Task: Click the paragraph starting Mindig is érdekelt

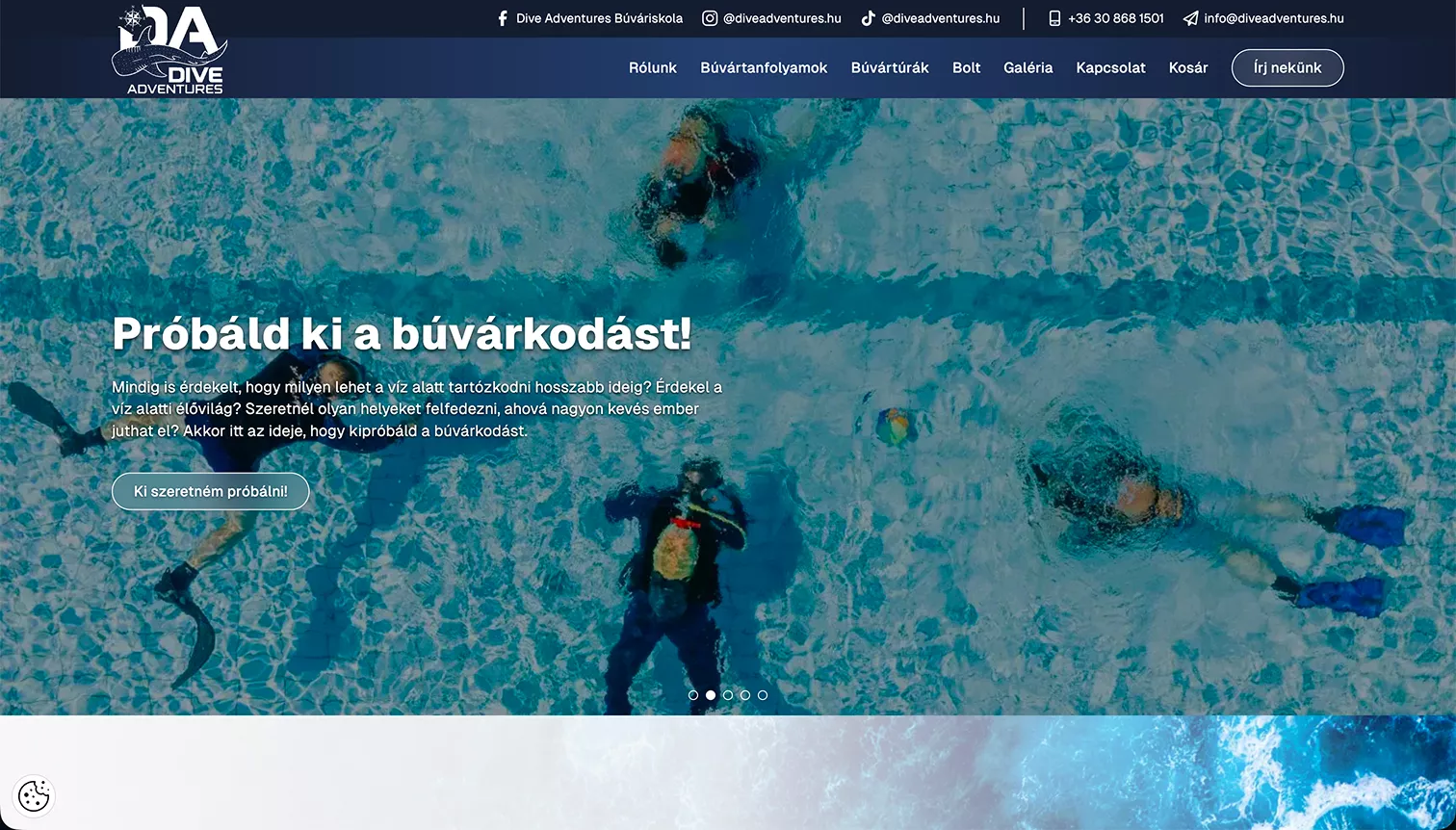Action: (417, 409)
